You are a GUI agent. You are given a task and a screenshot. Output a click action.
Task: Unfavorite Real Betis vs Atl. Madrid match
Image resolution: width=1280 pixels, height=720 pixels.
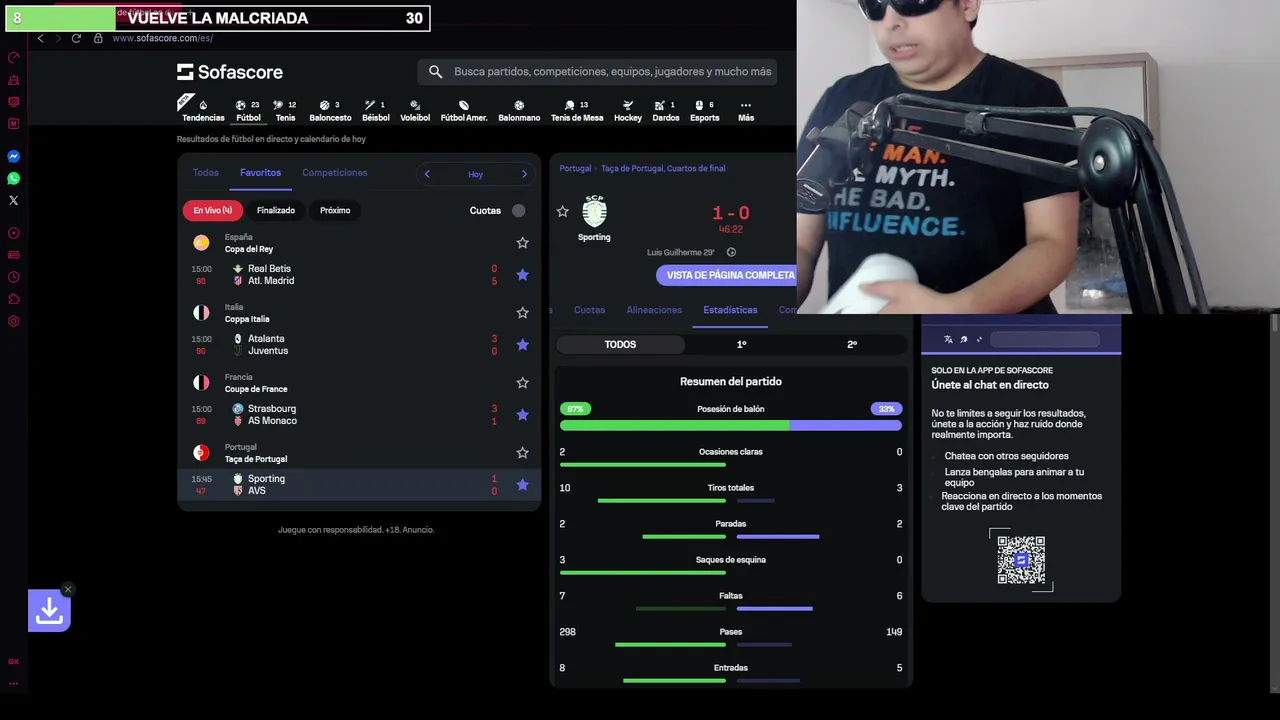pyautogui.click(x=522, y=275)
